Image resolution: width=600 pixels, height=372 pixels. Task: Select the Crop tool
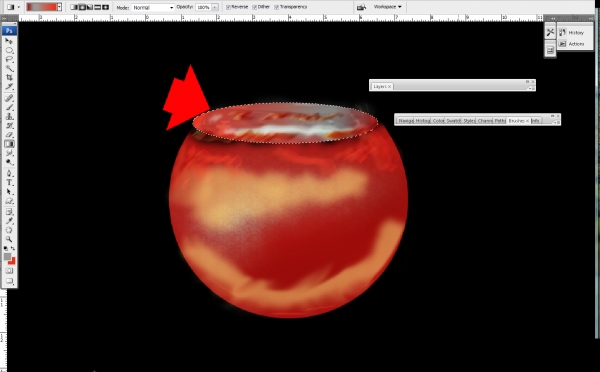[x=9, y=78]
